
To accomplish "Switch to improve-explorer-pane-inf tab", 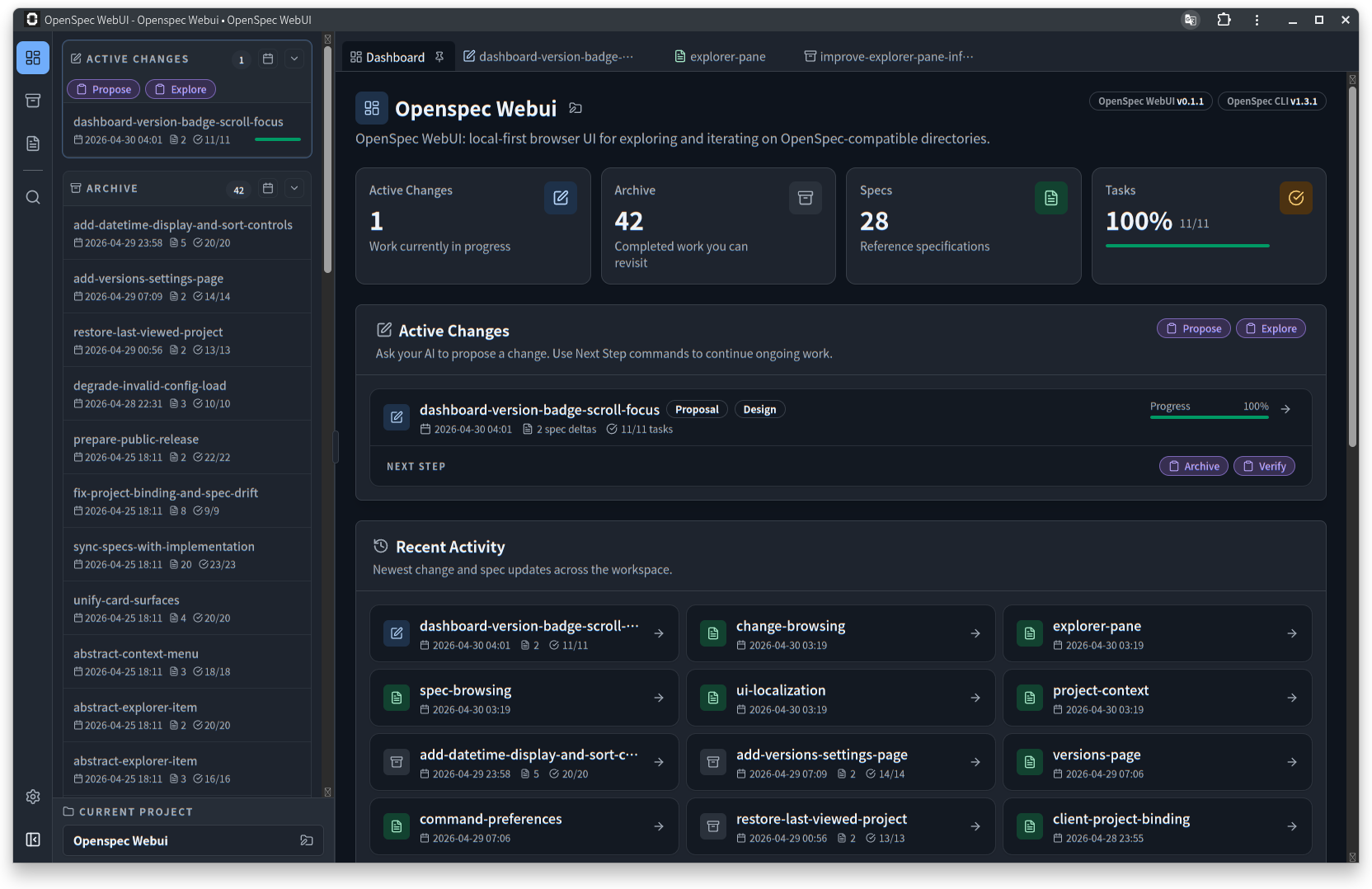I will 889,57.
